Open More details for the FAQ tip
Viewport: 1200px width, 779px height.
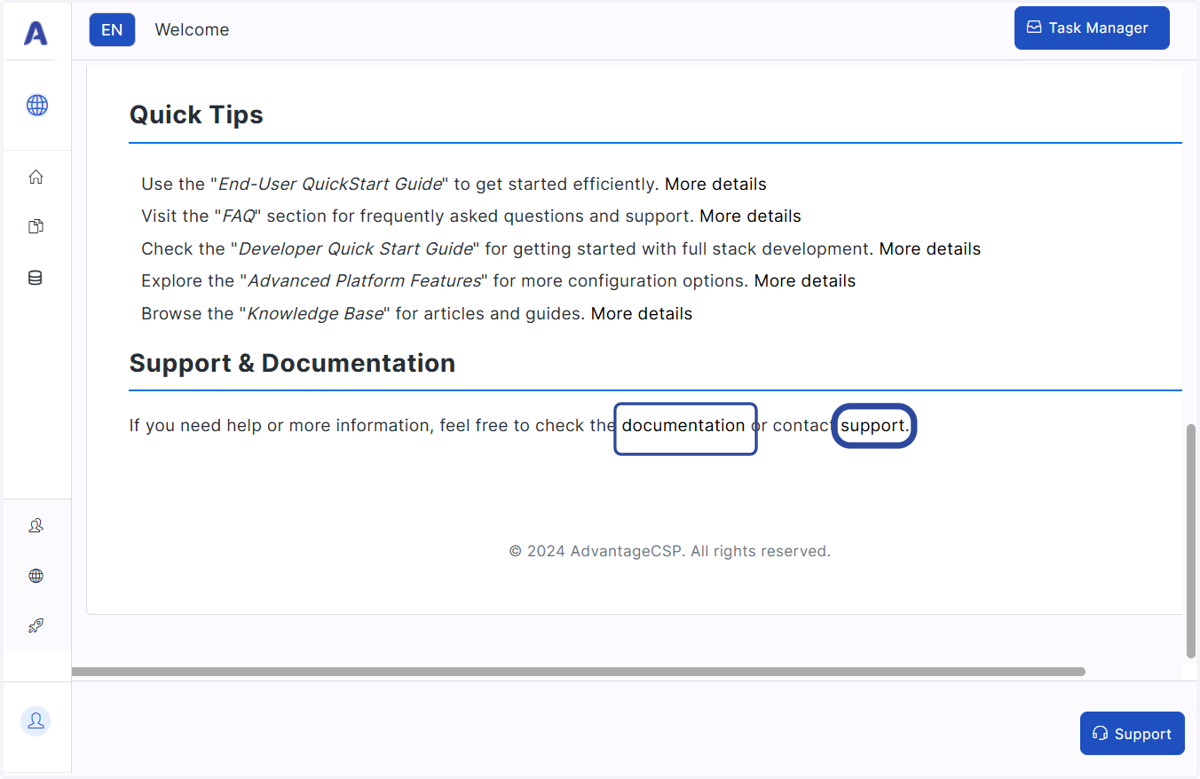point(750,216)
